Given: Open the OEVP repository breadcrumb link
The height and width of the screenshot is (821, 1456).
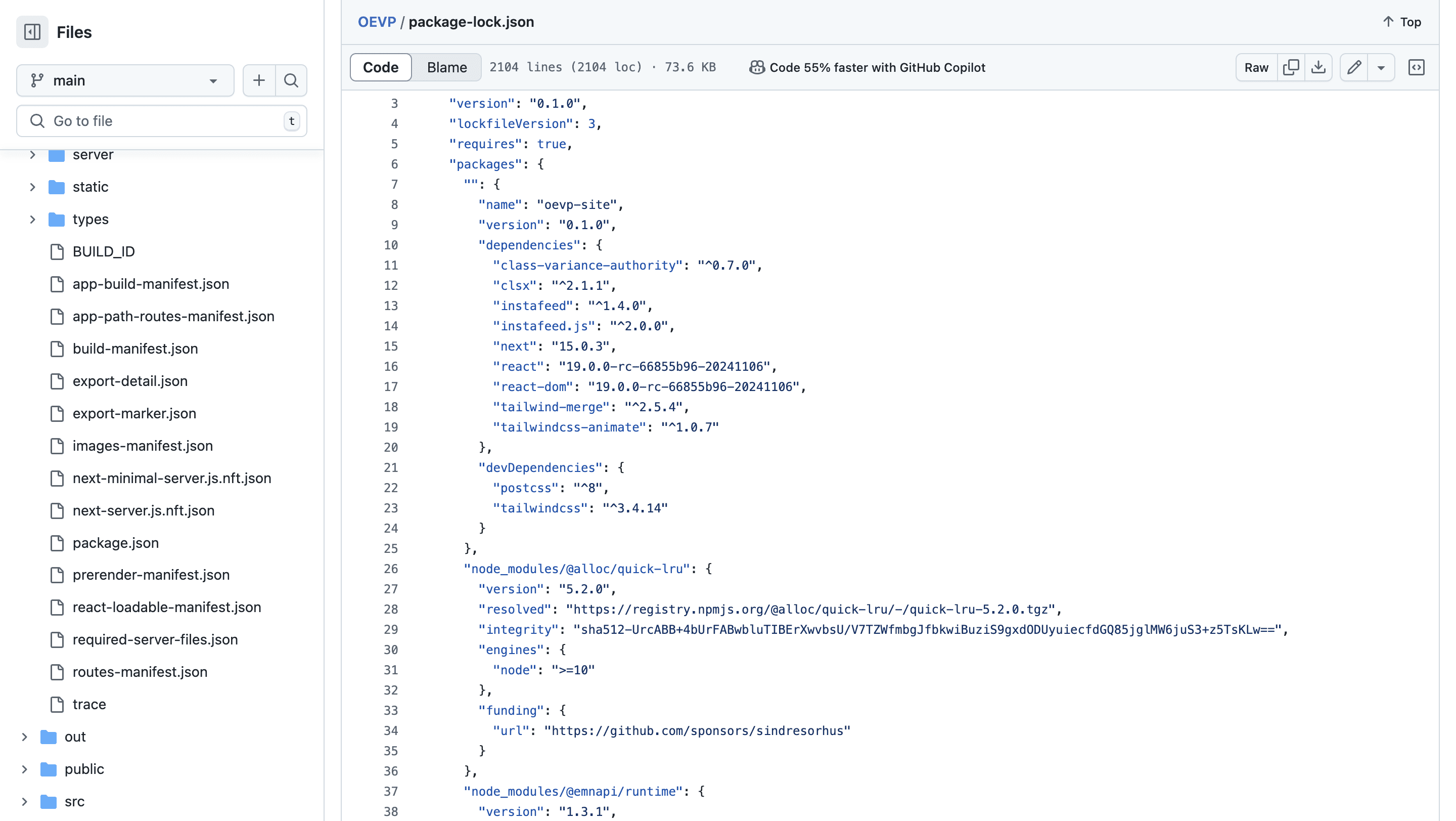Looking at the screenshot, I should [x=377, y=21].
